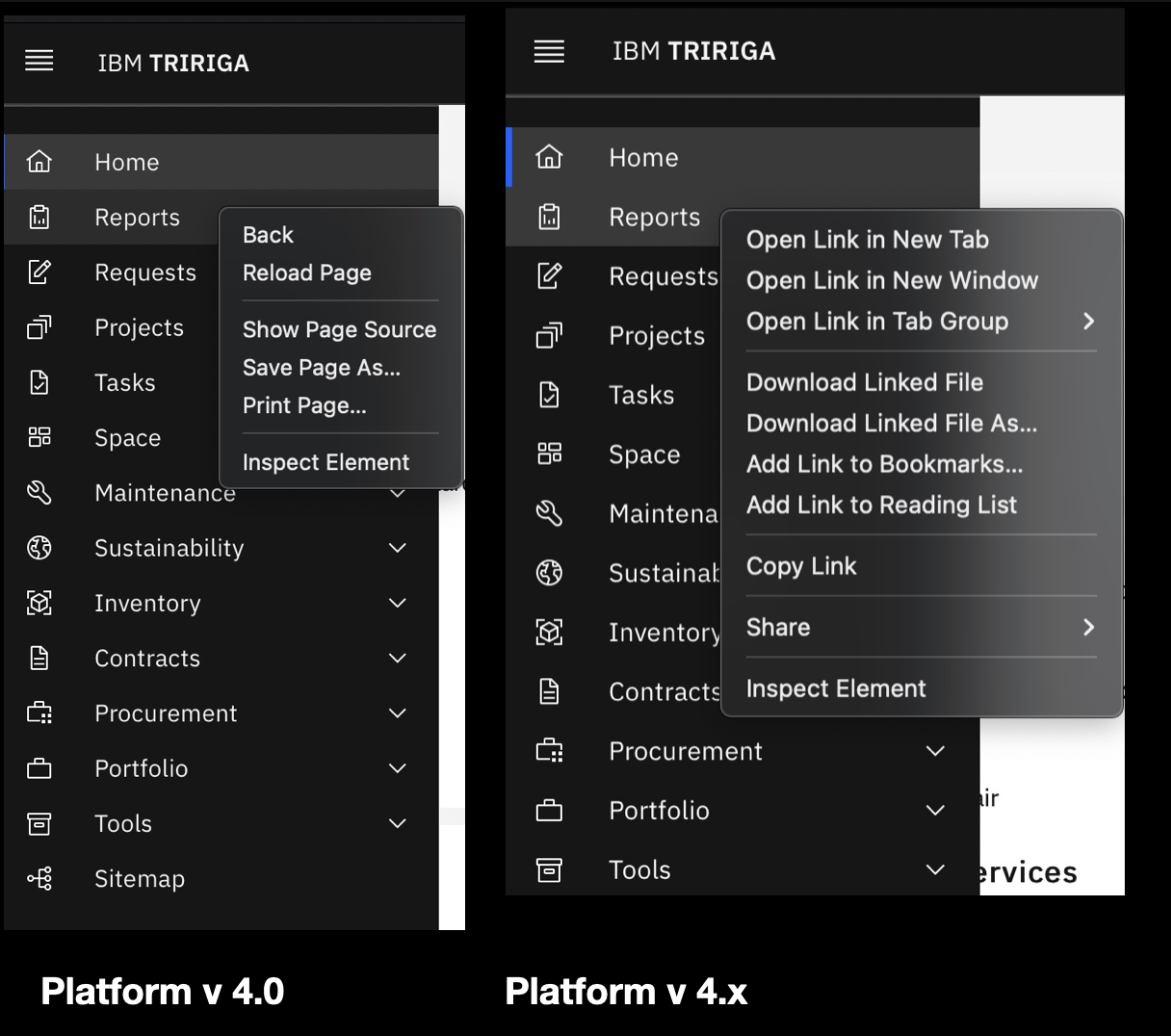This screenshot has width=1171, height=1036.
Task: Choose Save Page As... in context menu
Action: pos(322,367)
